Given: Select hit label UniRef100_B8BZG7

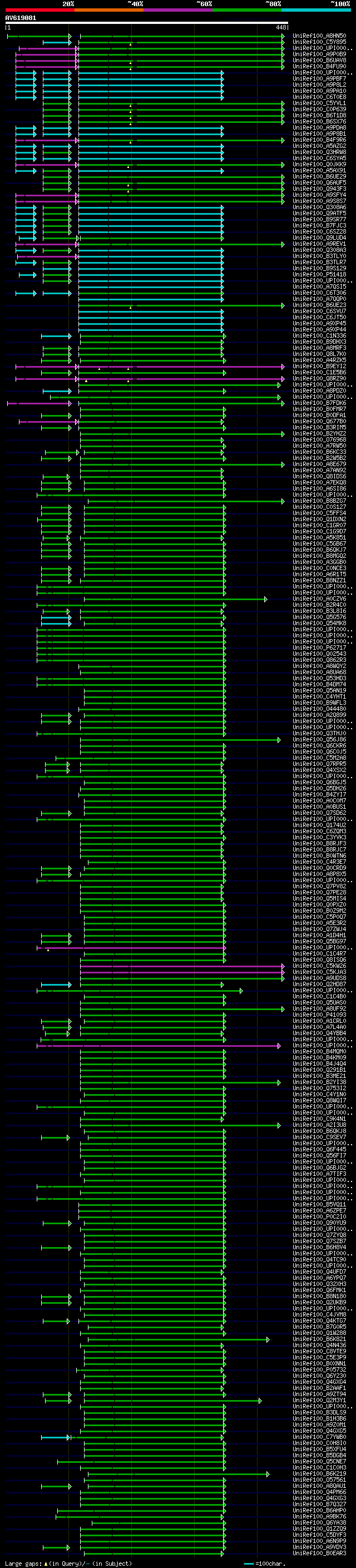Looking at the screenshot, I should click(319, 501).
